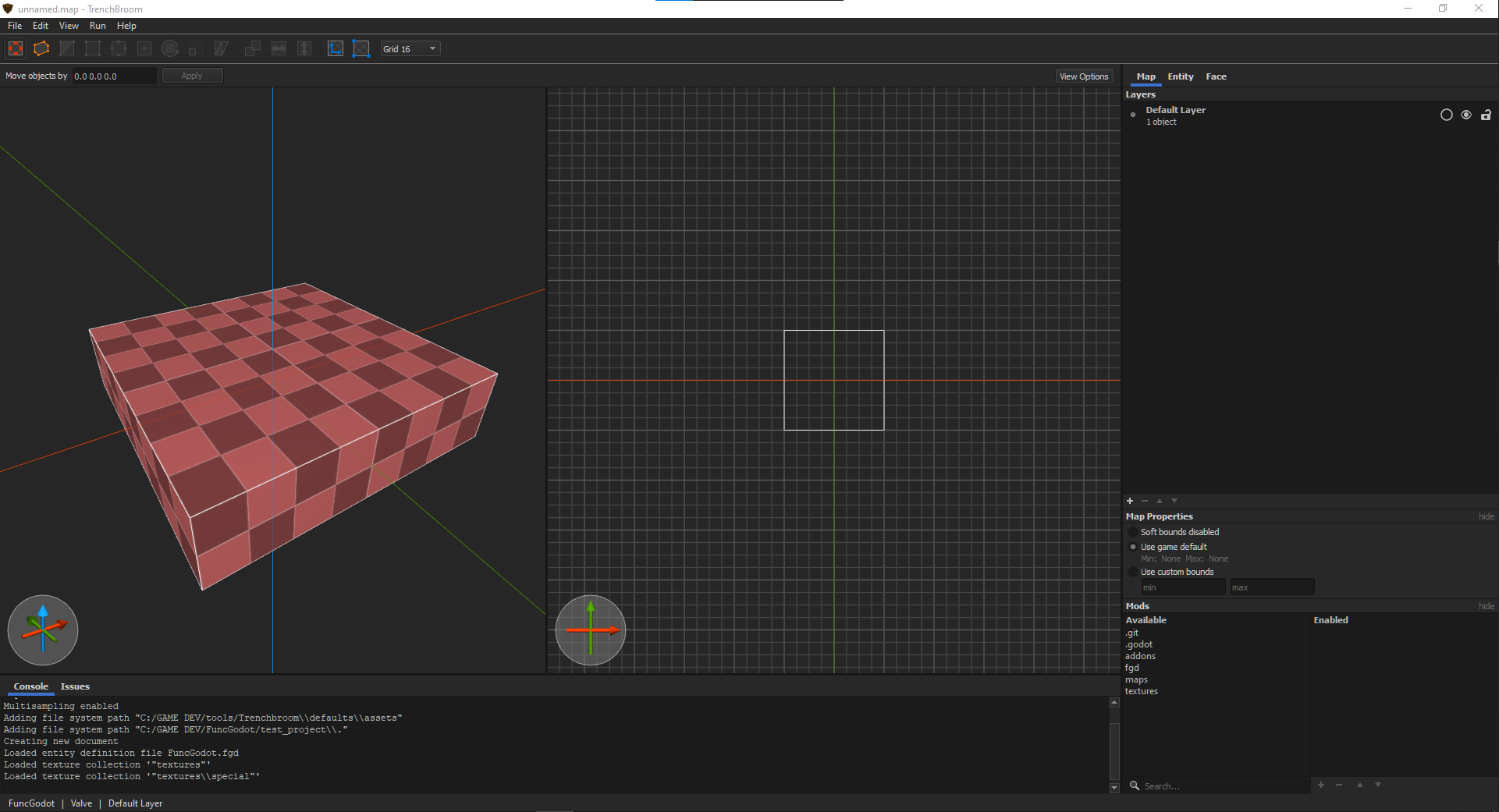The height and width of the screenshot is (812, 1499).
Task: Collapse Map Properties using hide link
Action: pyautogui.click(x=1486, y=516)
